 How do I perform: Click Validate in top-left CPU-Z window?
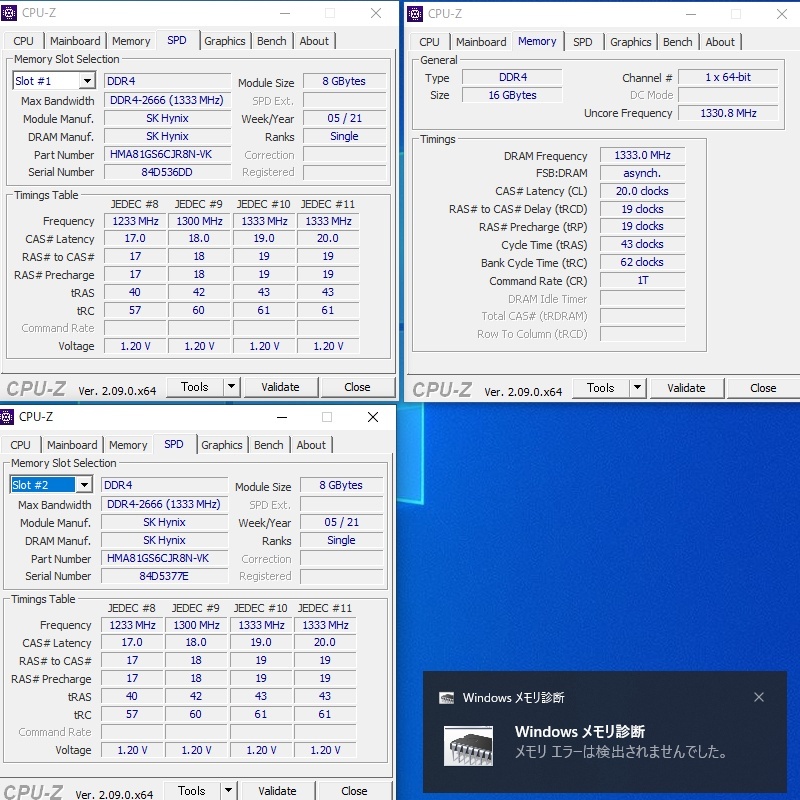pyautogui.click(x=281, y=387)
